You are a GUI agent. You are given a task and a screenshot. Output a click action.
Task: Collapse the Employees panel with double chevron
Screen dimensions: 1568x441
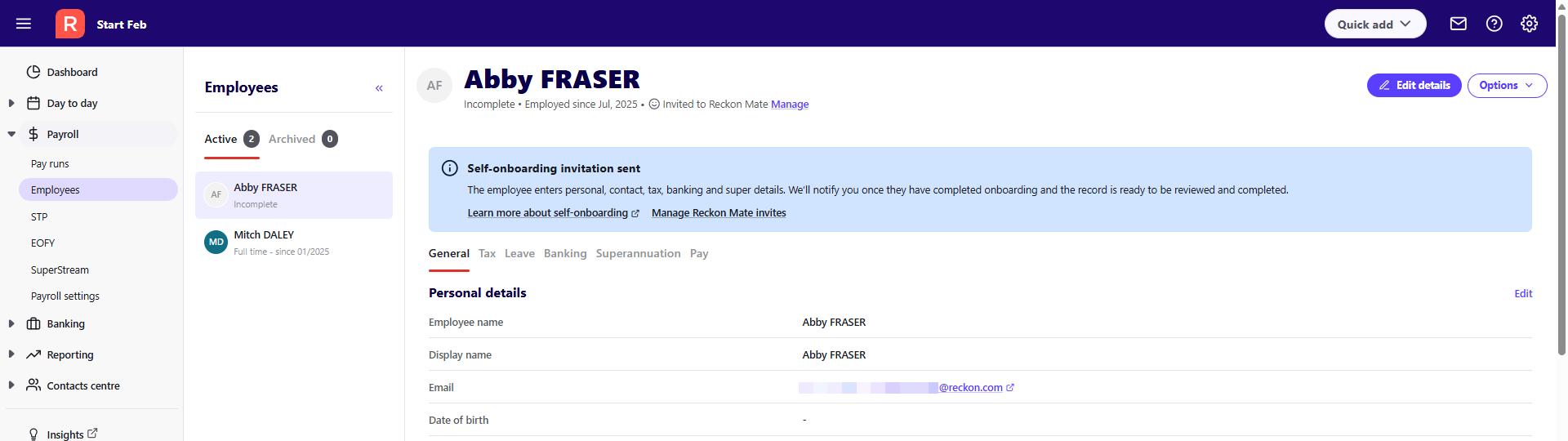(379, 88)
